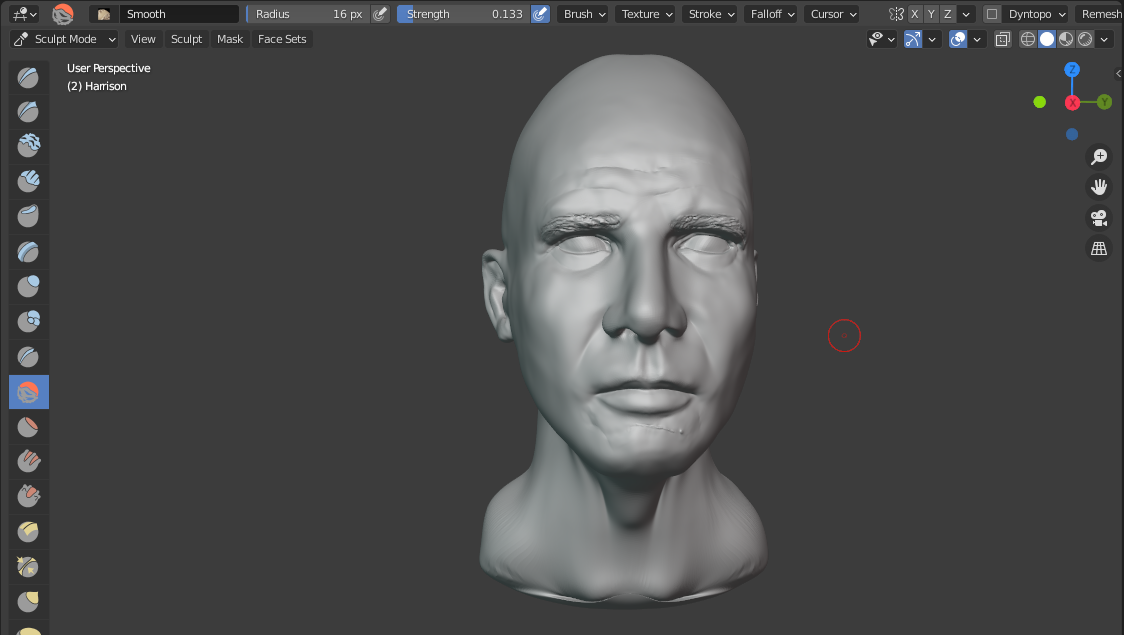Select the Draw Sharp brush tool
This screenshot has width=1124, height=635.
[x=29, y=112]
